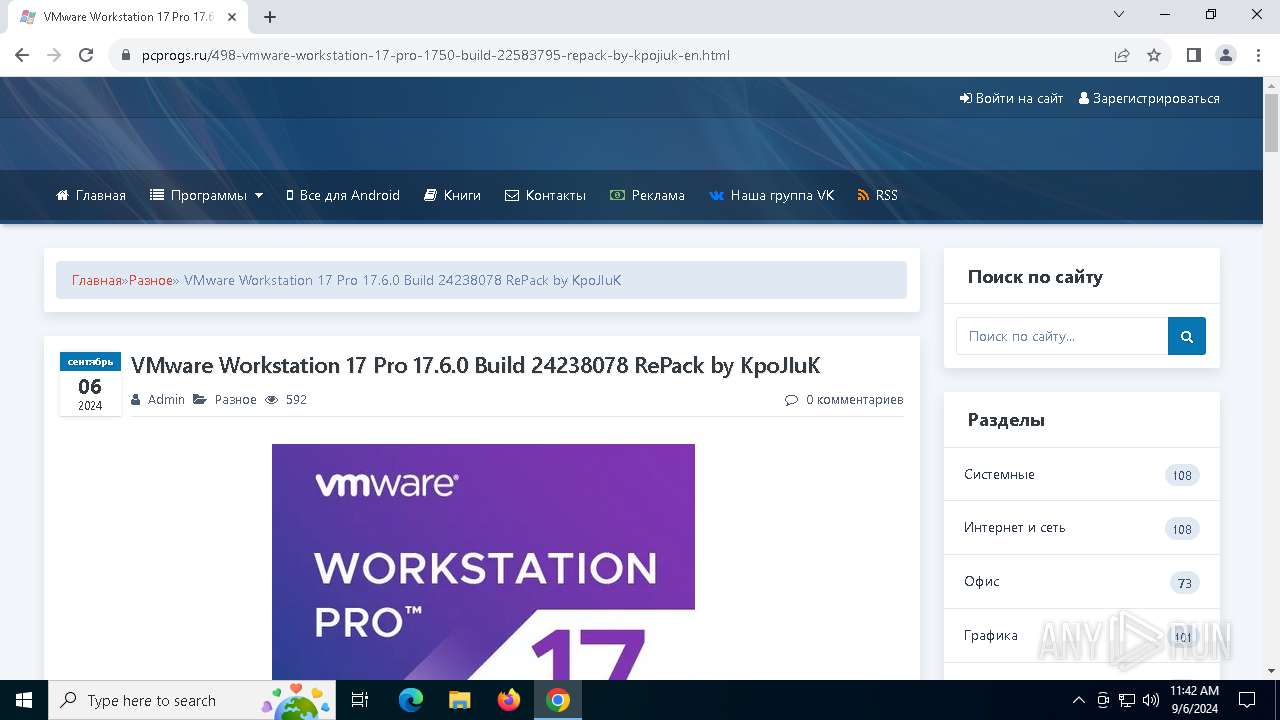Open Реклама menu item

(647, 195)
